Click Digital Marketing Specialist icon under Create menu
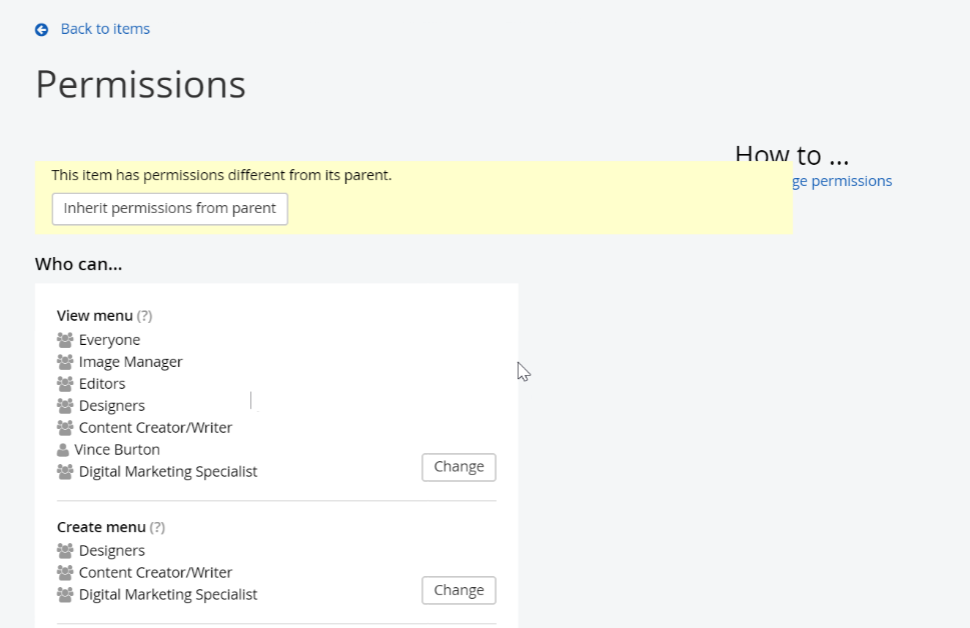This screenshot has width=970, height=628. pyautogui.click(x=65, y=594)
